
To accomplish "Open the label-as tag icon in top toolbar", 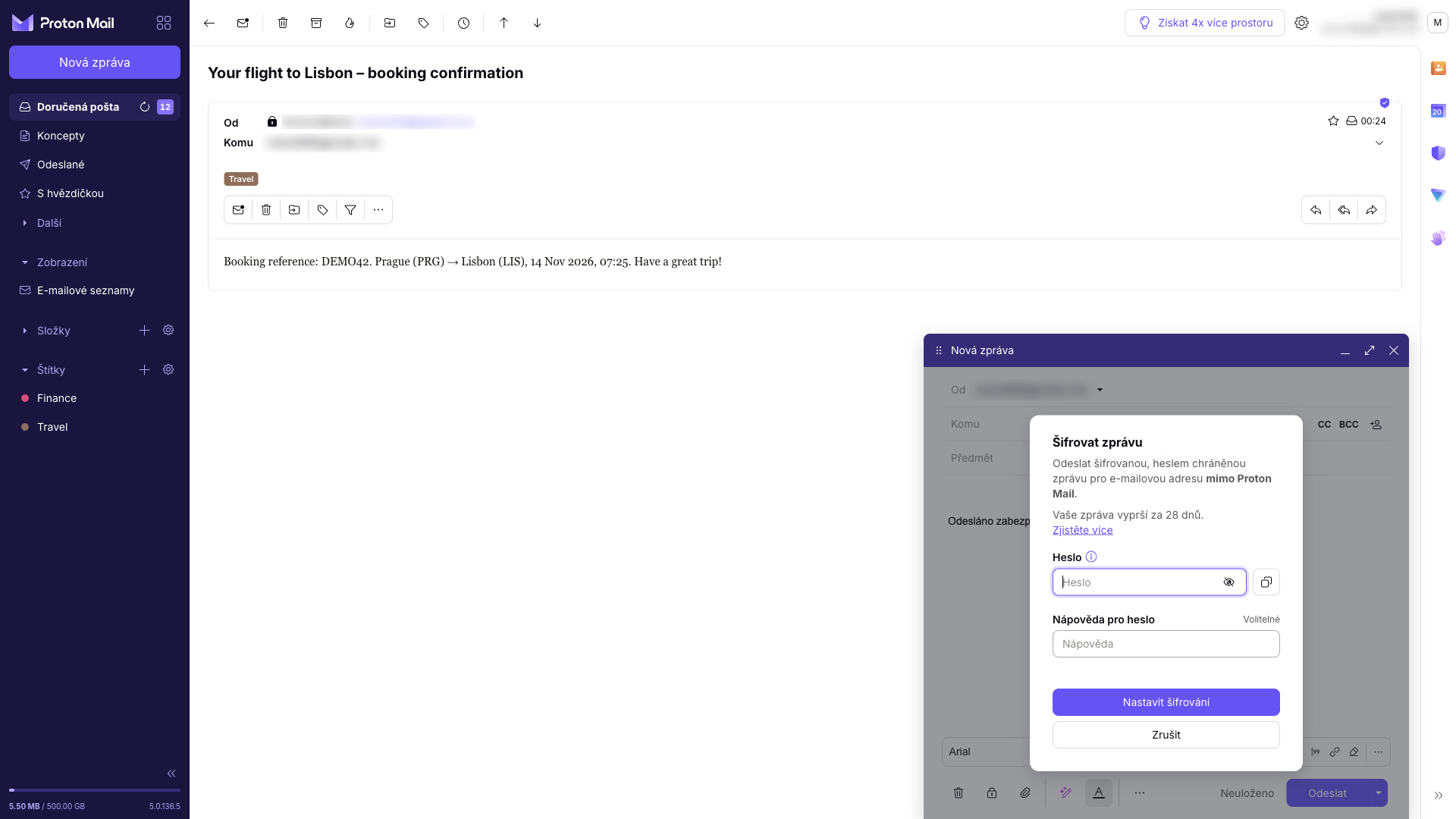I will pos(423,23).
